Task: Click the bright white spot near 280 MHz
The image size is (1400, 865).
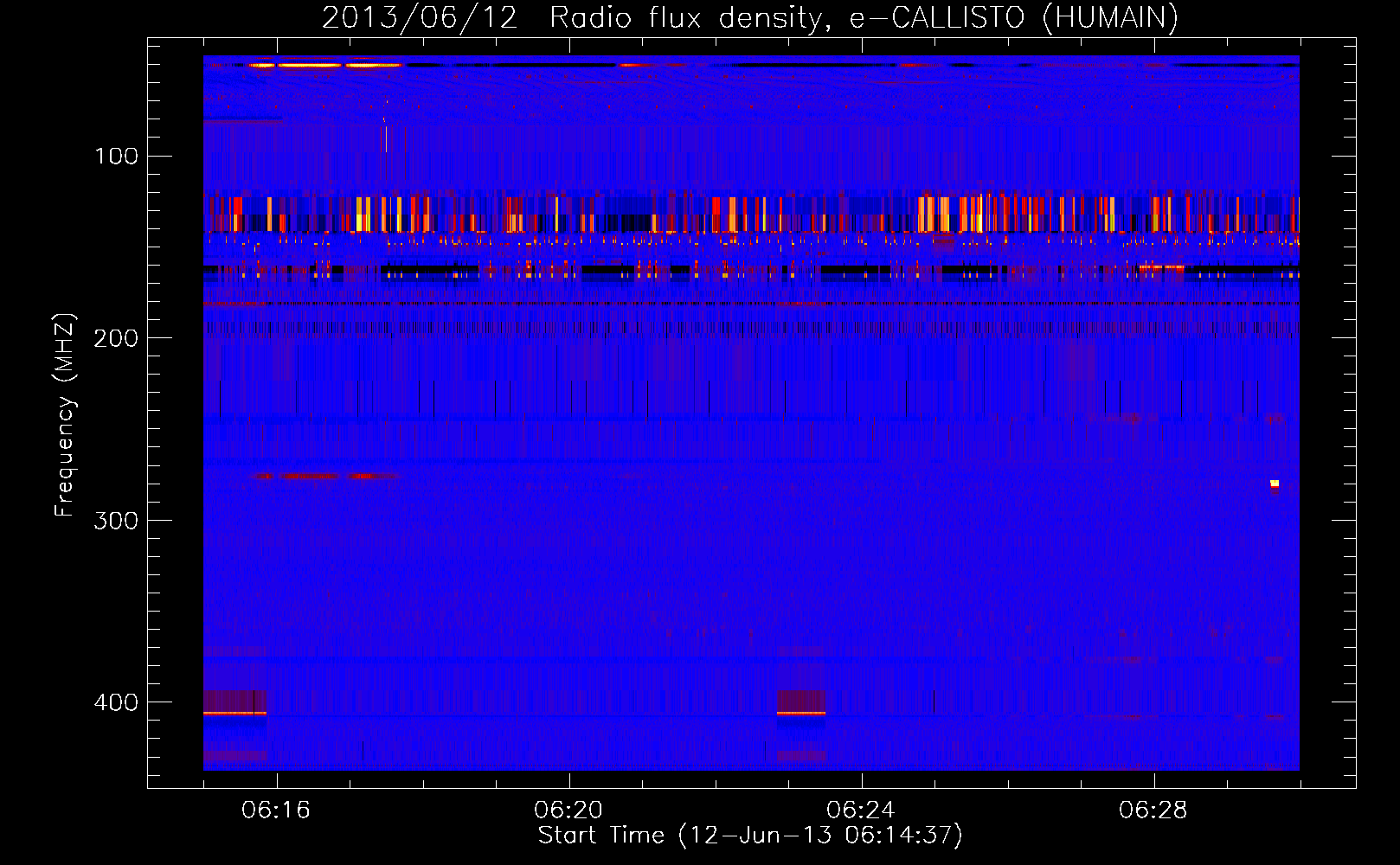Action: (1275, 484)
